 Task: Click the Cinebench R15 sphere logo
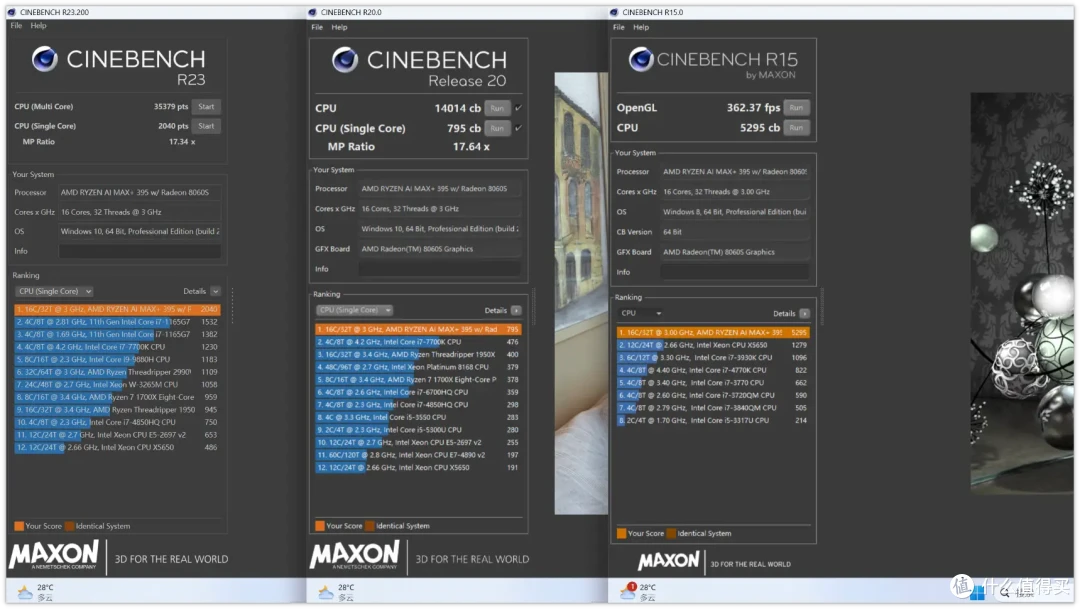[641, 60]
